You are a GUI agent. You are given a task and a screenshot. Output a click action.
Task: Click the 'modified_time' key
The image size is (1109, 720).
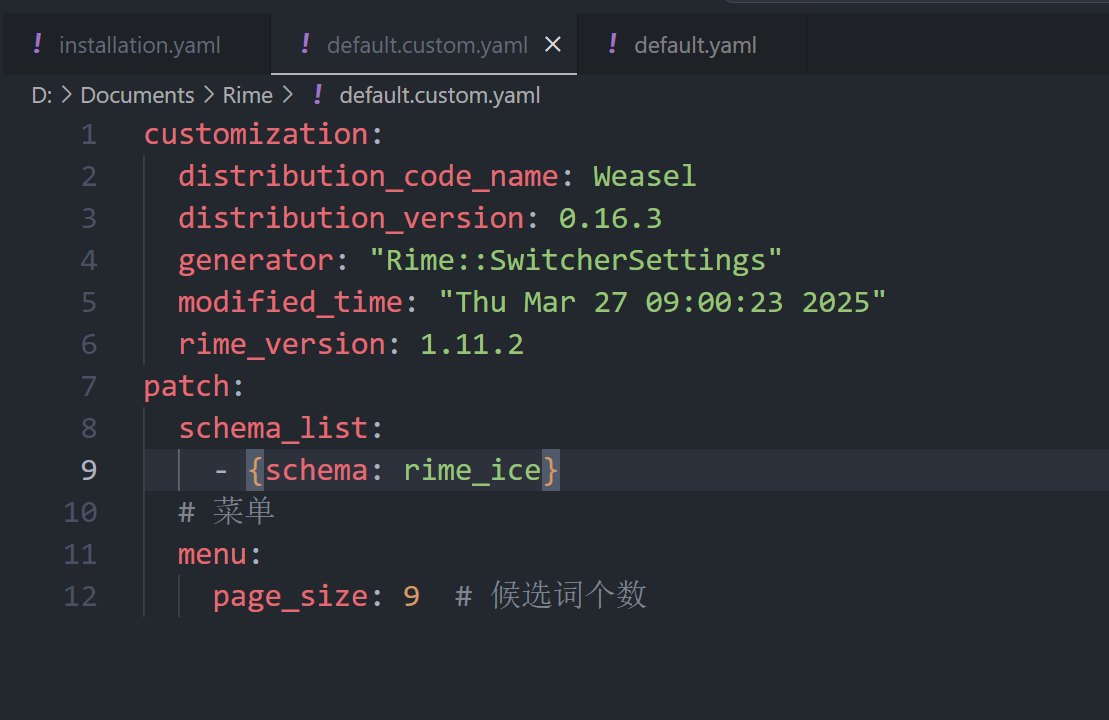tap(291, 302)
